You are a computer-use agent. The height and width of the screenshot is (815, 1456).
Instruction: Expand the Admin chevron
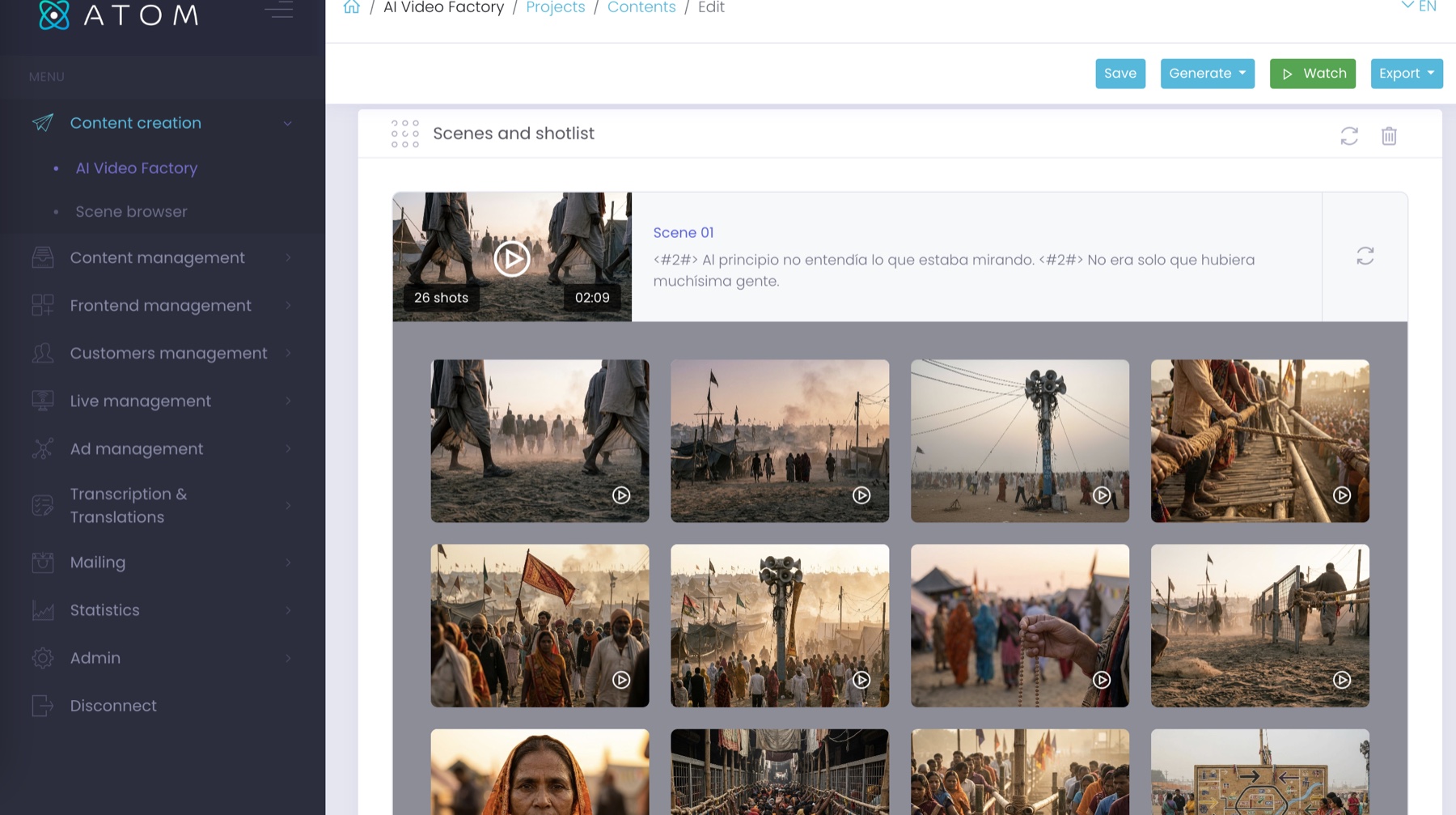288,658
